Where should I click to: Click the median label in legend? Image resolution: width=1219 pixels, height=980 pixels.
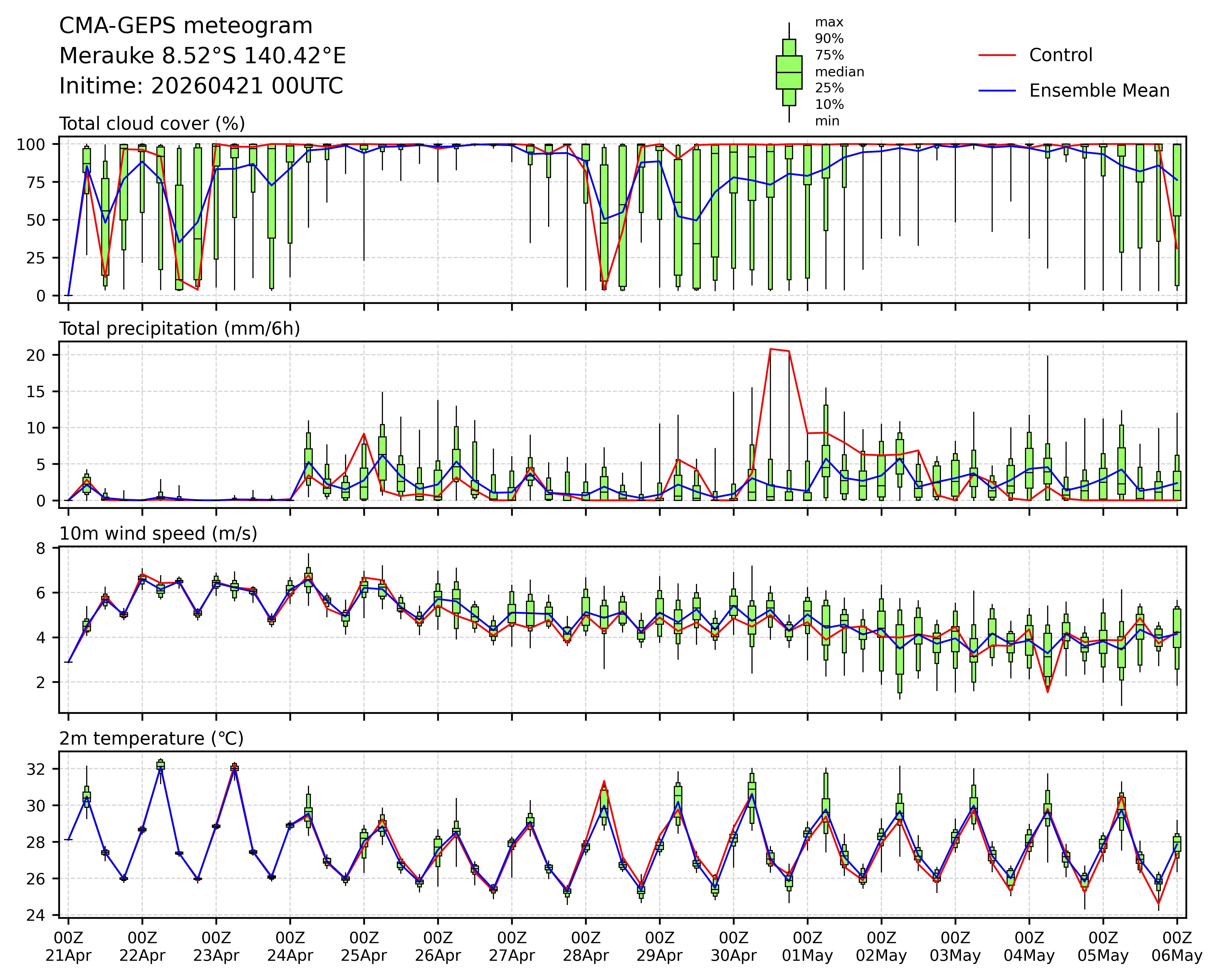click(x=839, y=72)
